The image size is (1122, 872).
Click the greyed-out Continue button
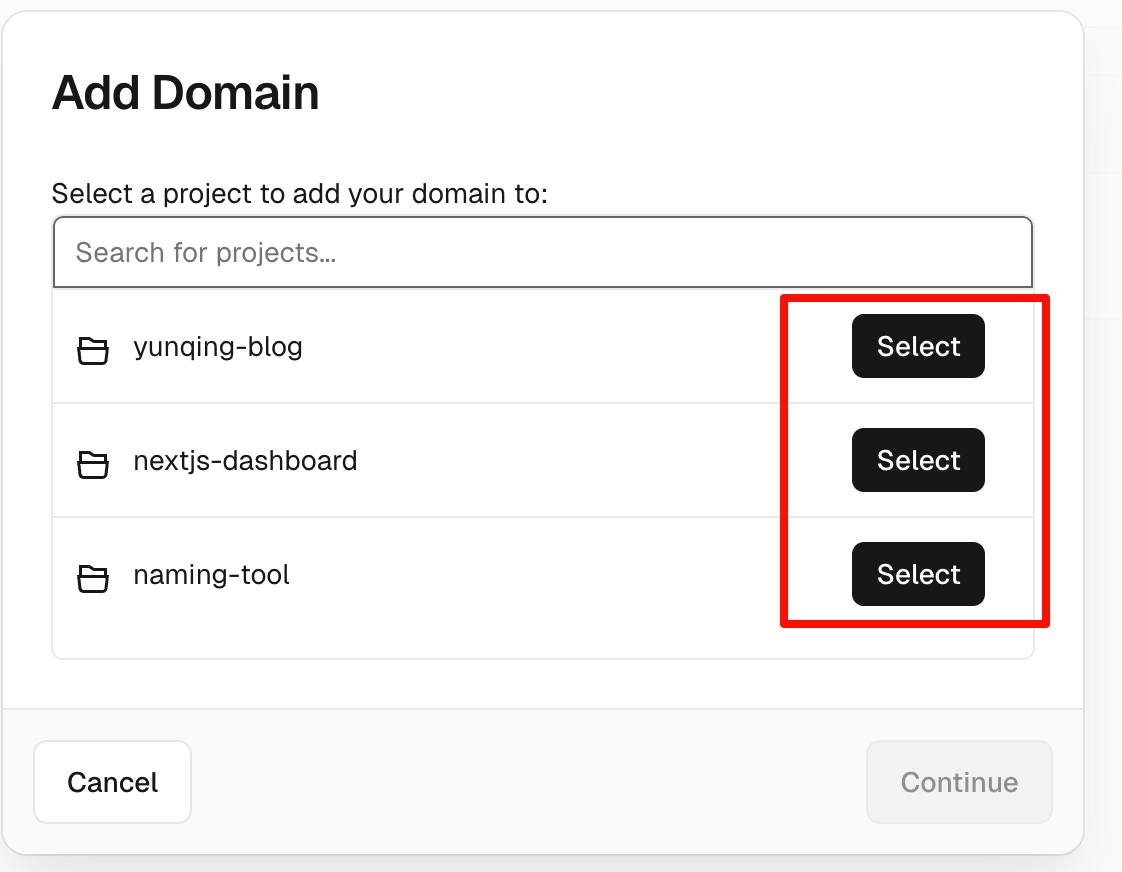tap(959, 782)
